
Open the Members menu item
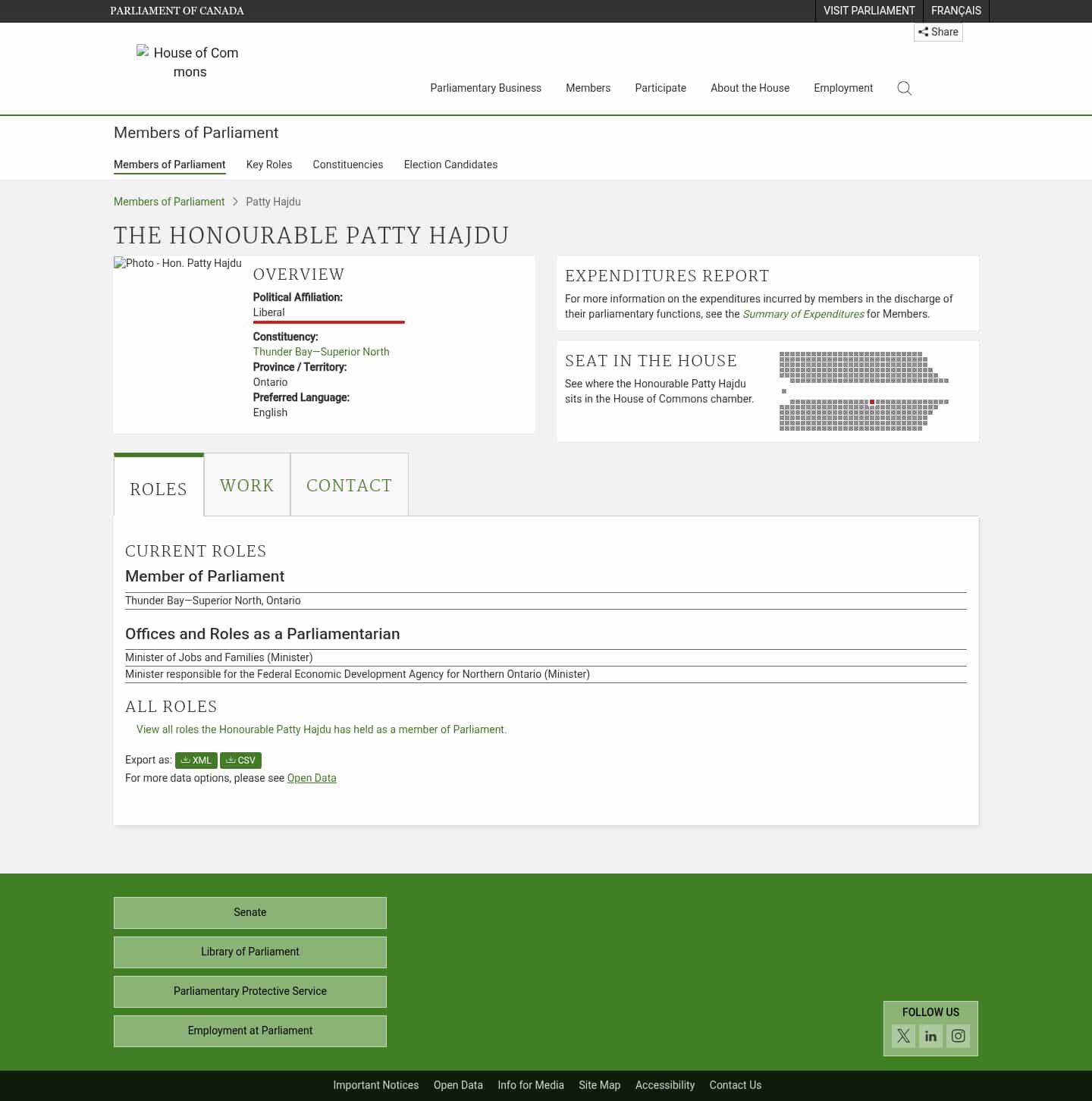tap(588, 88)
